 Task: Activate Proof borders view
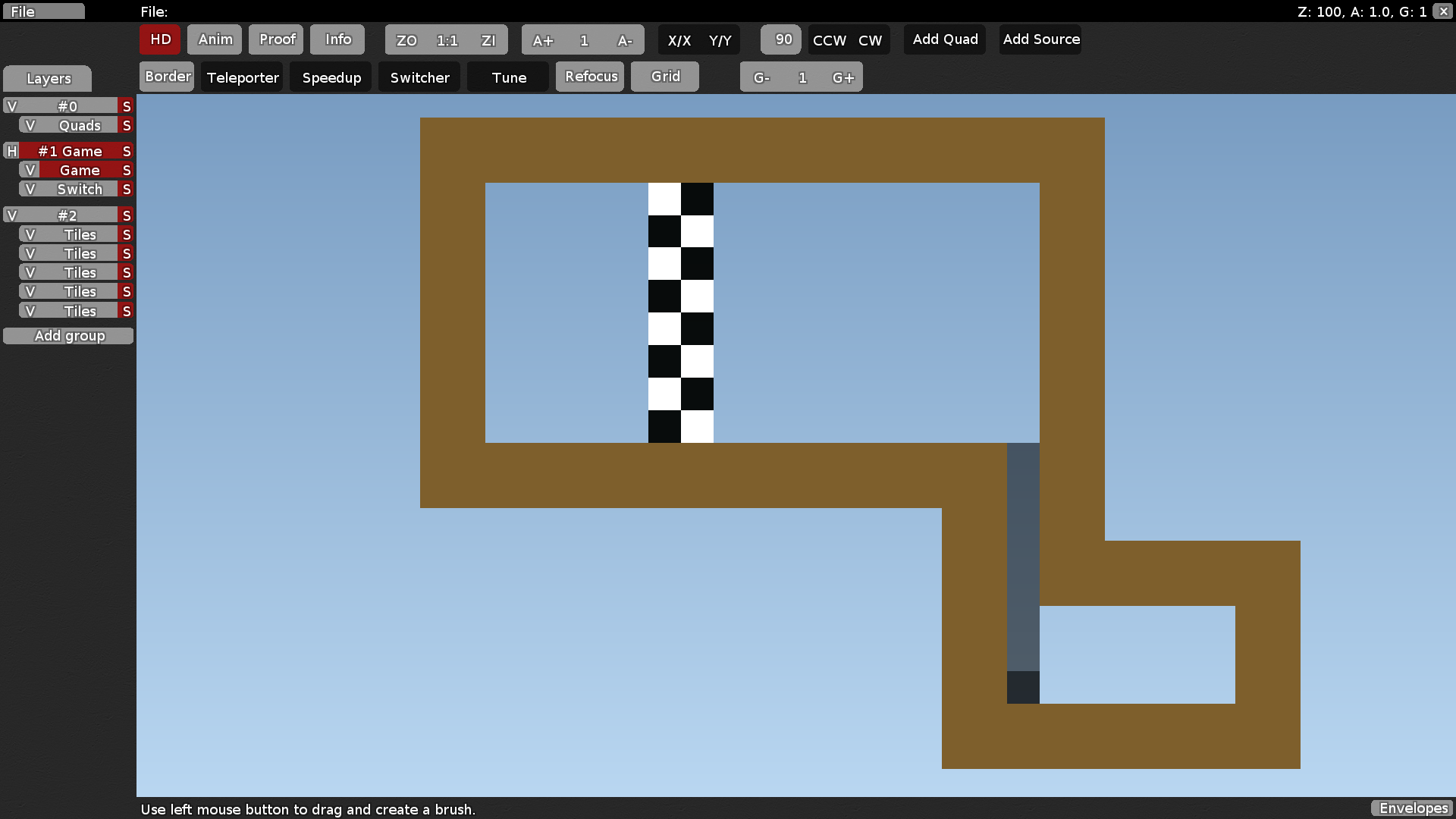point(276,39)
